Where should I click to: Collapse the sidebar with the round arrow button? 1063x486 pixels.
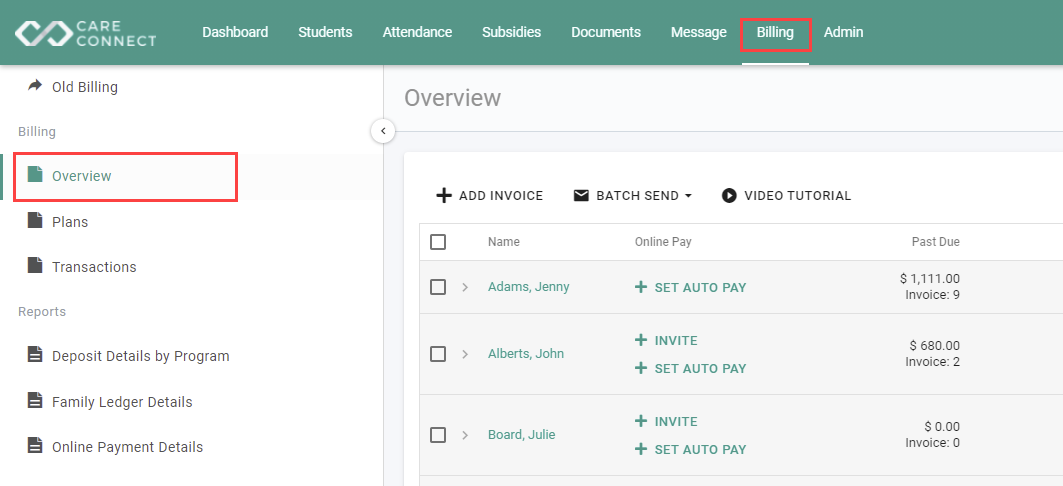(383, 131)
